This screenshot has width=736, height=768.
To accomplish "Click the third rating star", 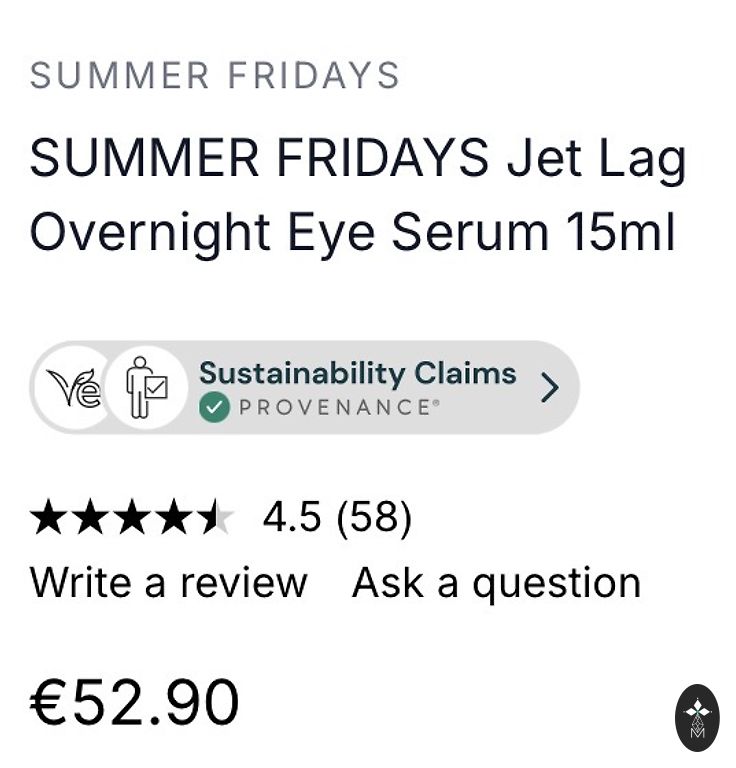I will [x=131, y=518].
